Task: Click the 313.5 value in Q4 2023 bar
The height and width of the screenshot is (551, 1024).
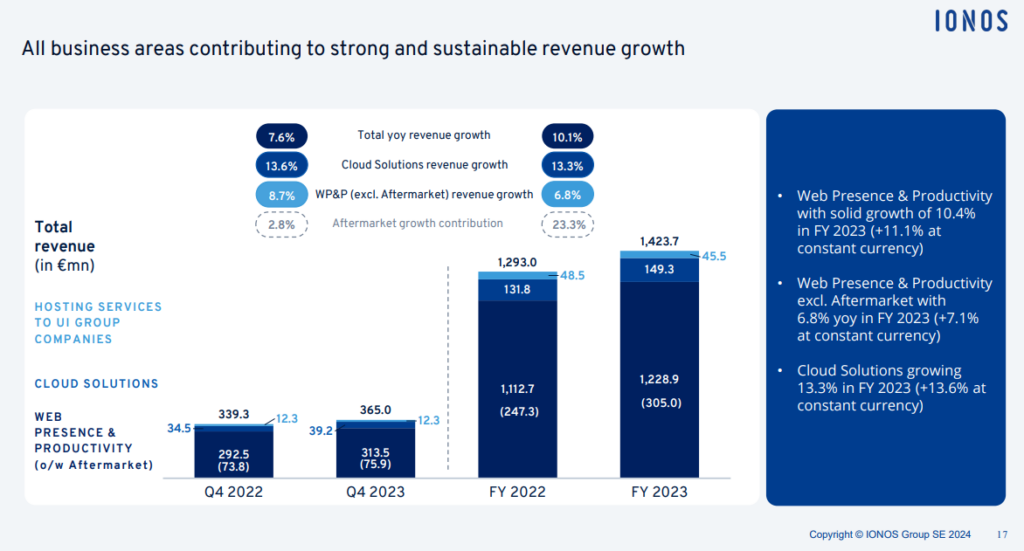Action: 376,452
